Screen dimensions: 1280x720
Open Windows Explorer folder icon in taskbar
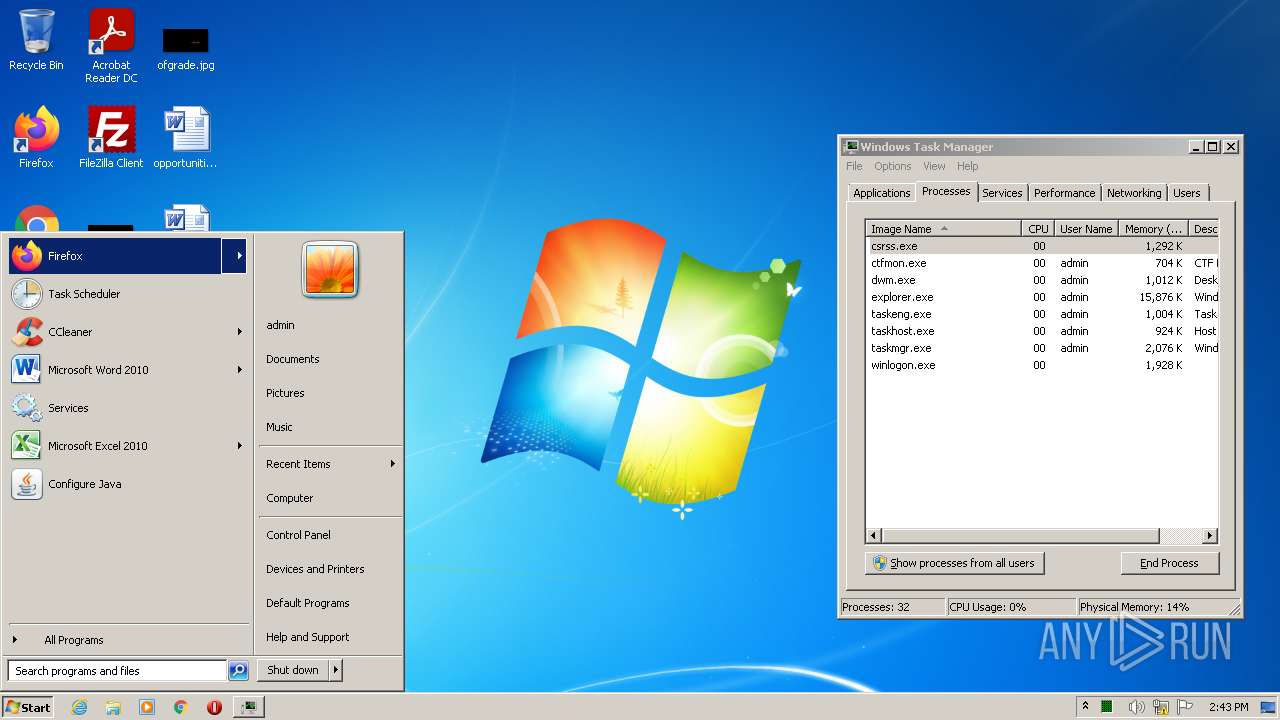coord(113,707)
